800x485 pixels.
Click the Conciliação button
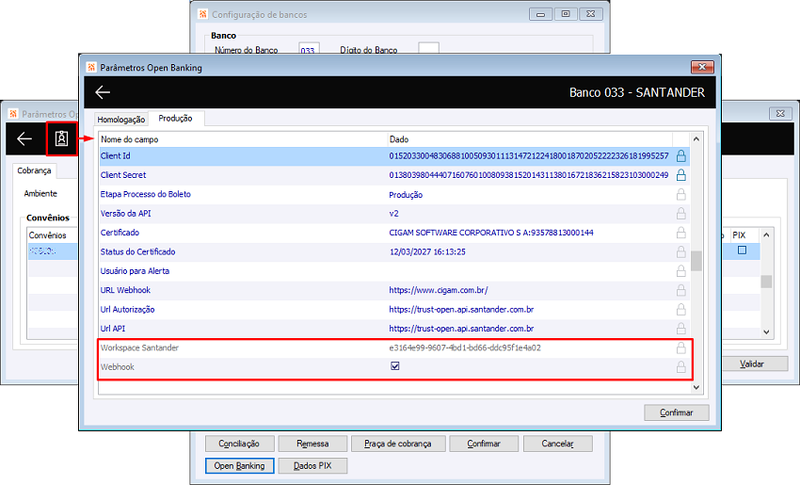coord(239,444)
